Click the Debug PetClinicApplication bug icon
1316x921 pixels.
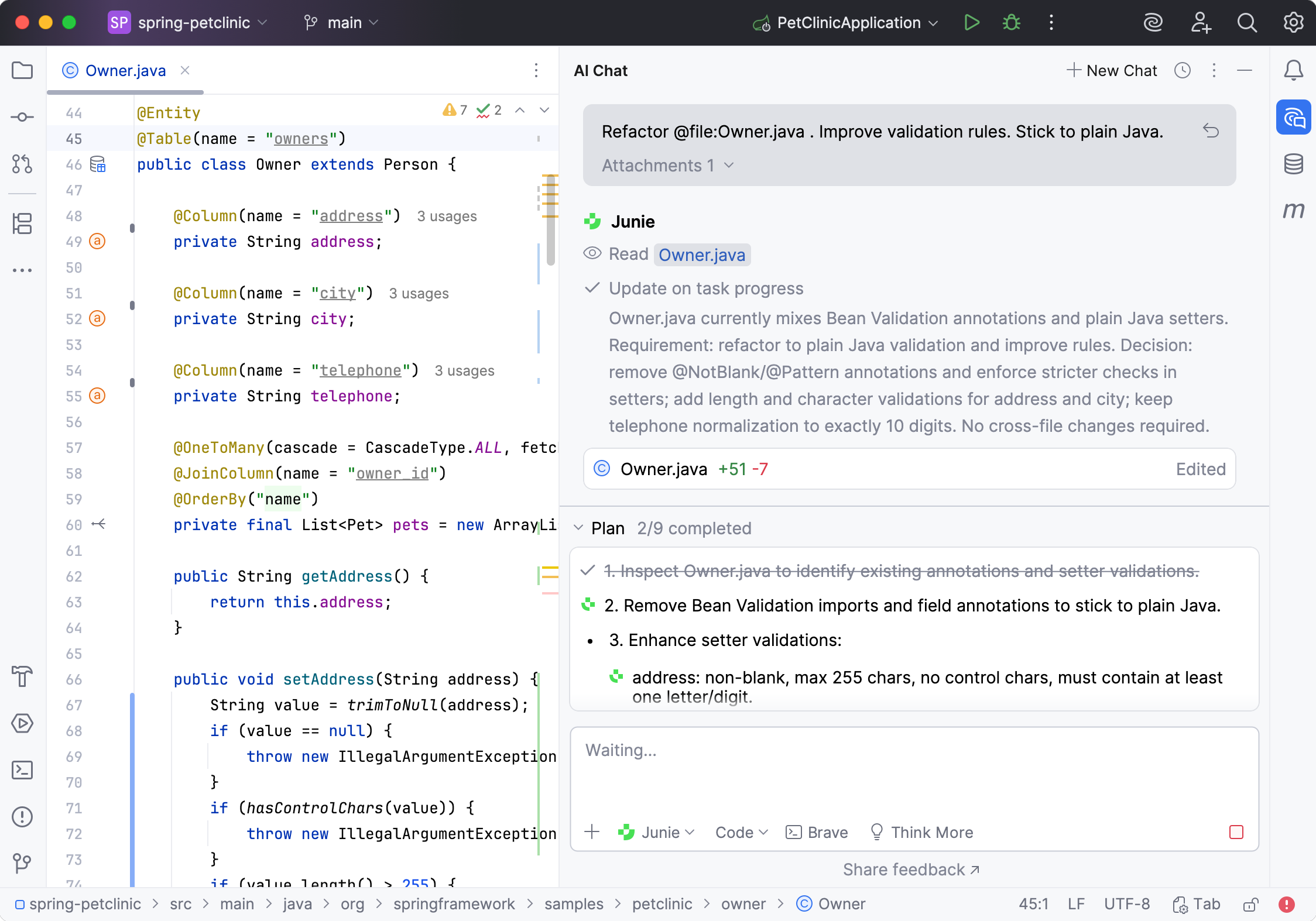1011,23
